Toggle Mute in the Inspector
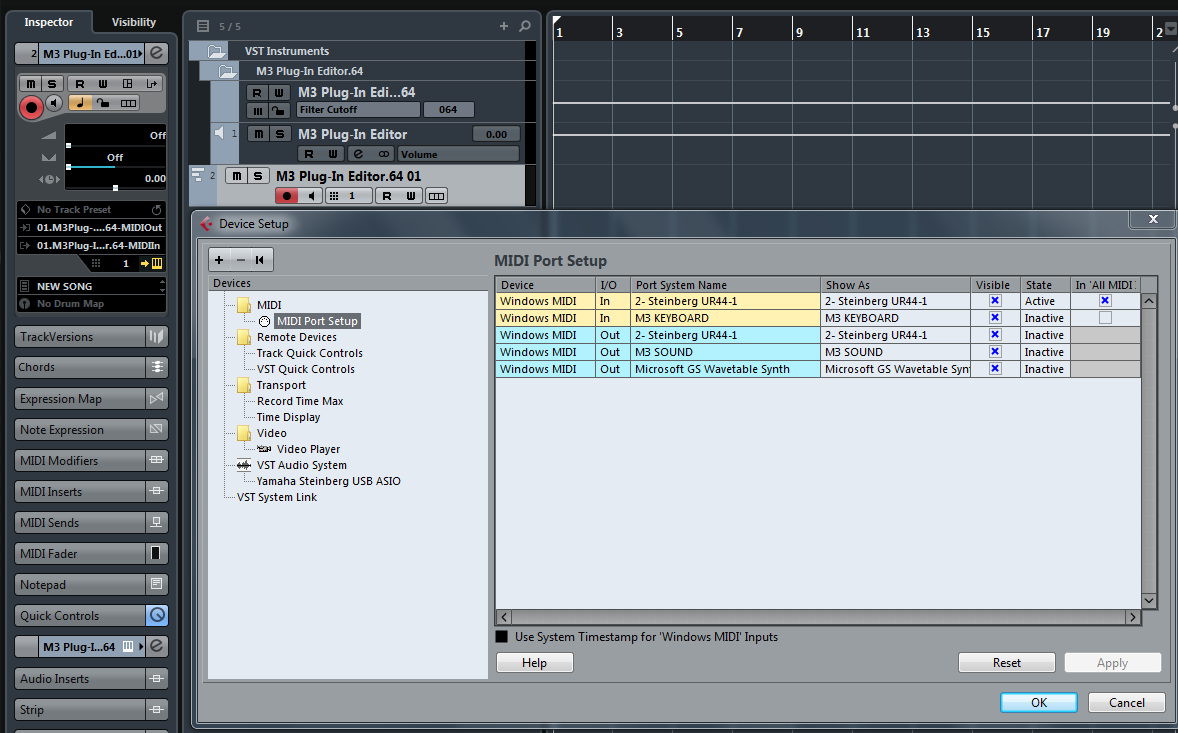 click(x=30, y=83)
